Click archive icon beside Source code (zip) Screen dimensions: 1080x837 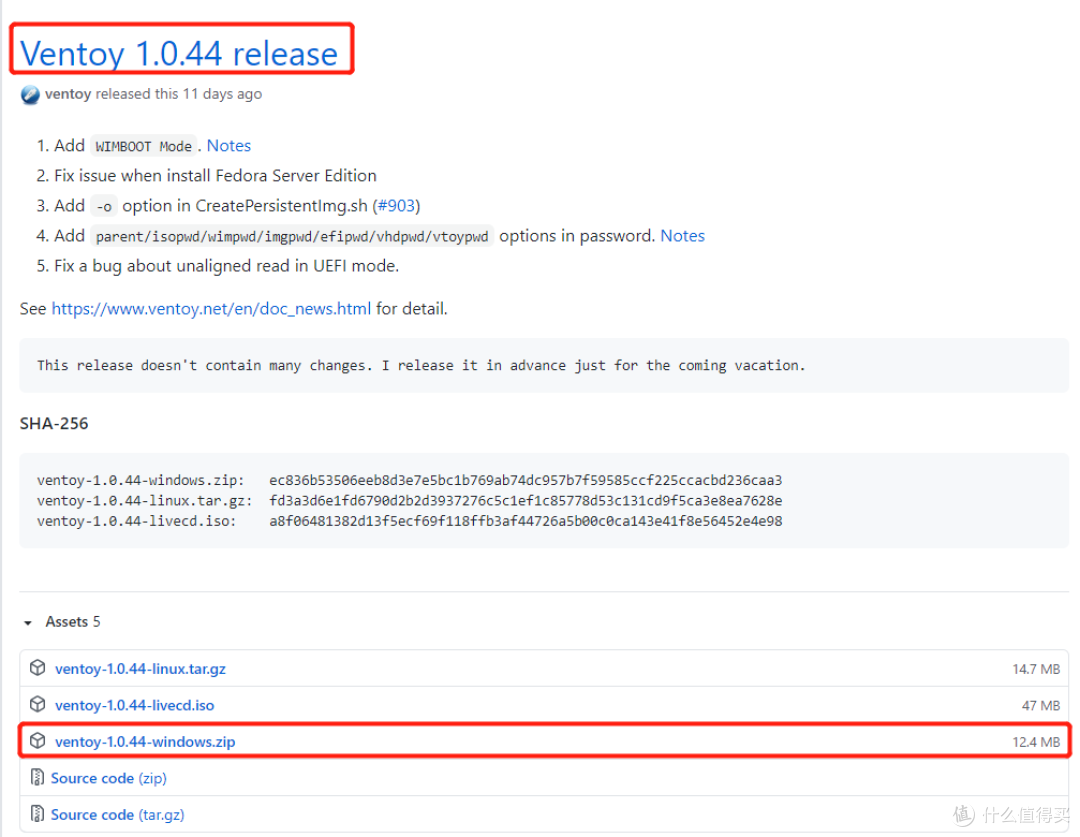38,778
